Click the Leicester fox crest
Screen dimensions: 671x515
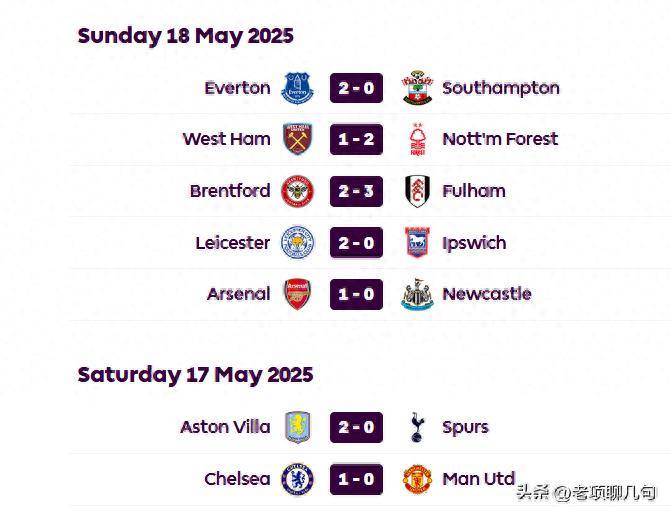click(x=297, y=243)
